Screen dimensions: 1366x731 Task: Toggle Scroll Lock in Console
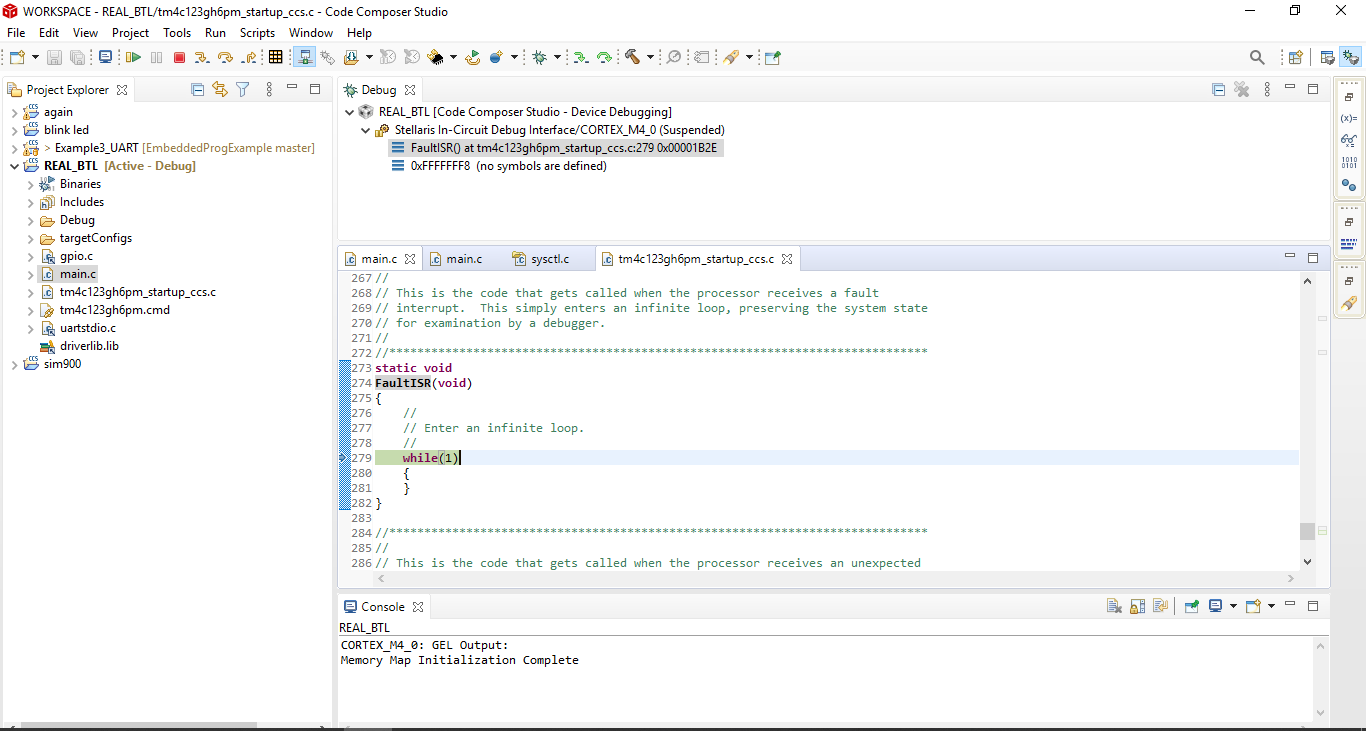pyautogui.click(x=1137, y=606)
